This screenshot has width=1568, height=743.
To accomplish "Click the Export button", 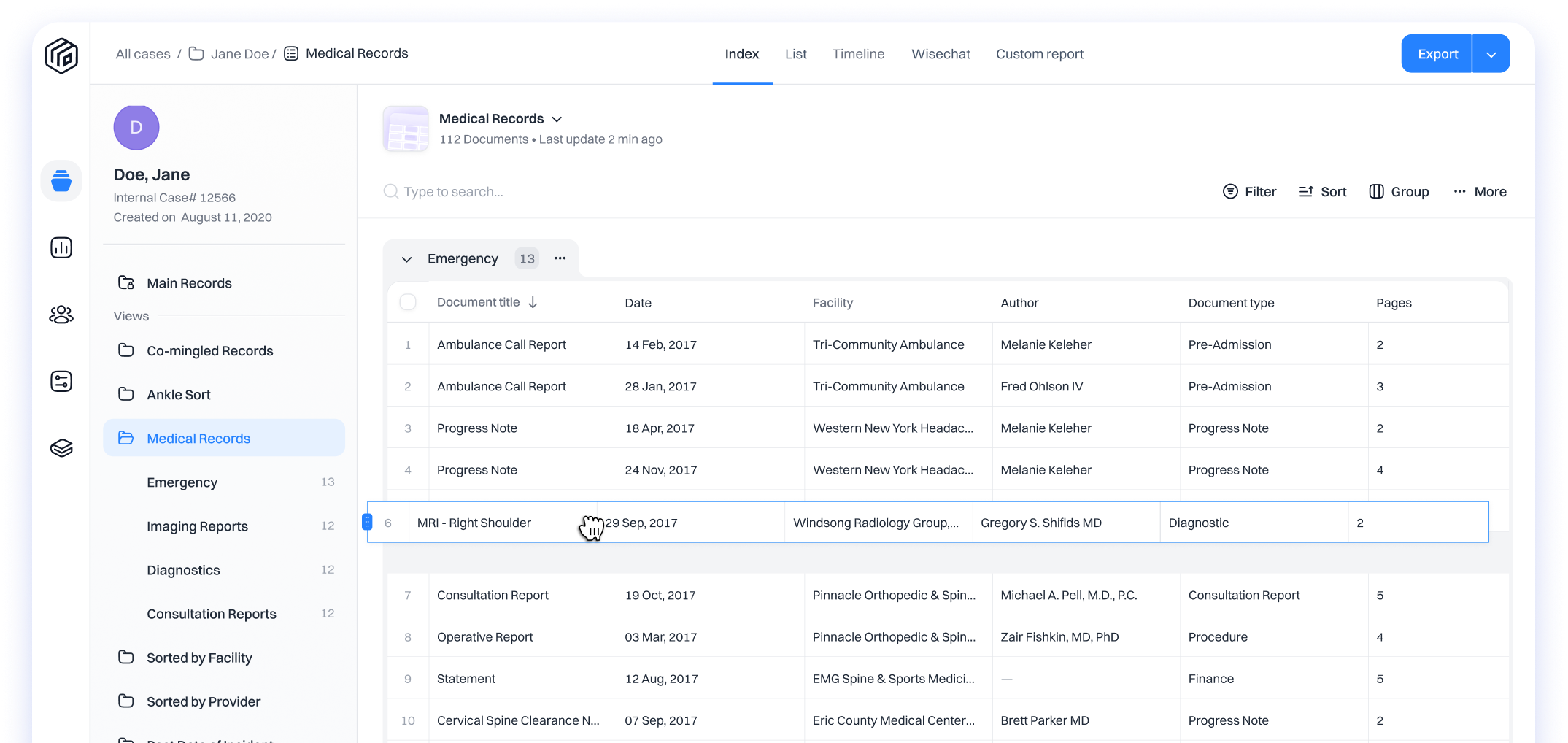I will point(1437,54).
